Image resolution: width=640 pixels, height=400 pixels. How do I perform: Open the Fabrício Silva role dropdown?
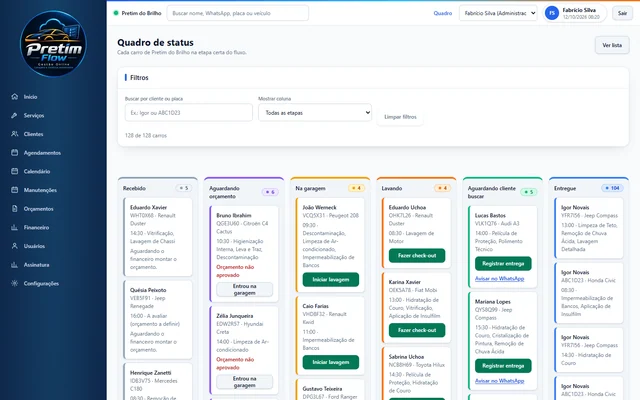click(x=498, y=13)
